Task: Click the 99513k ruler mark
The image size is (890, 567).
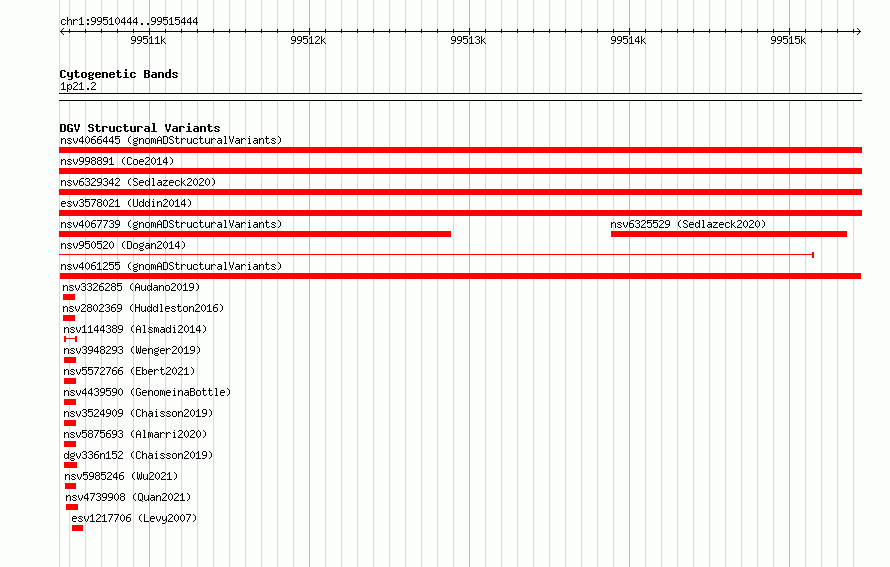Action: 468,40
